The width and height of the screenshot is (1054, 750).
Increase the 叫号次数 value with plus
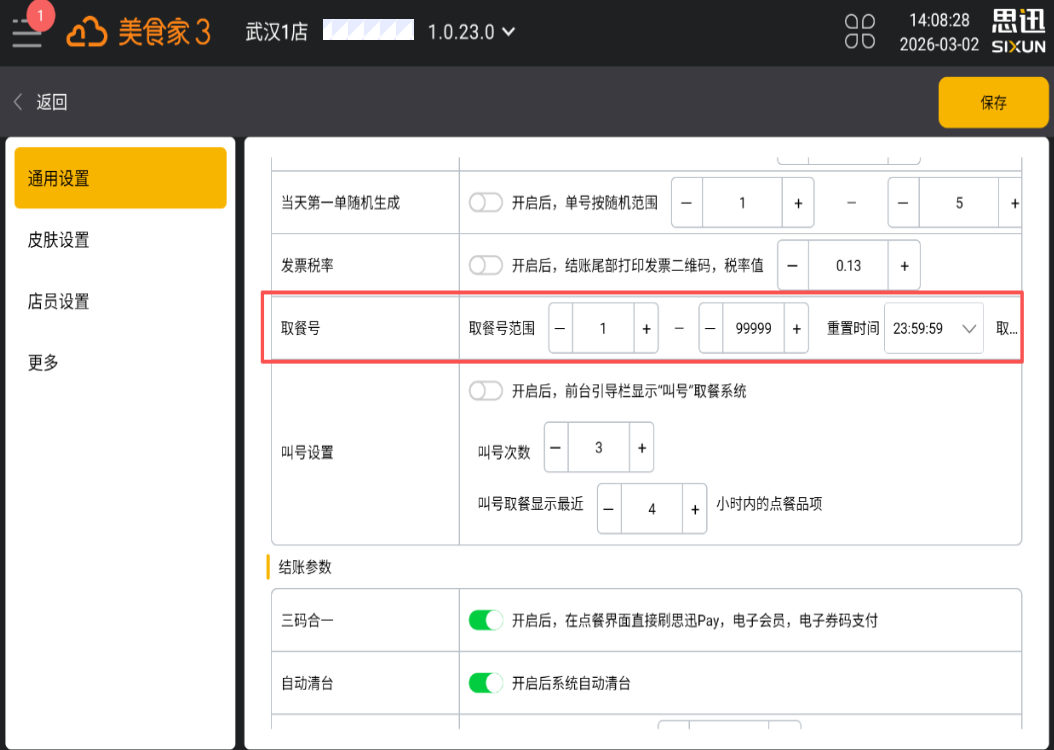point(642,448)
